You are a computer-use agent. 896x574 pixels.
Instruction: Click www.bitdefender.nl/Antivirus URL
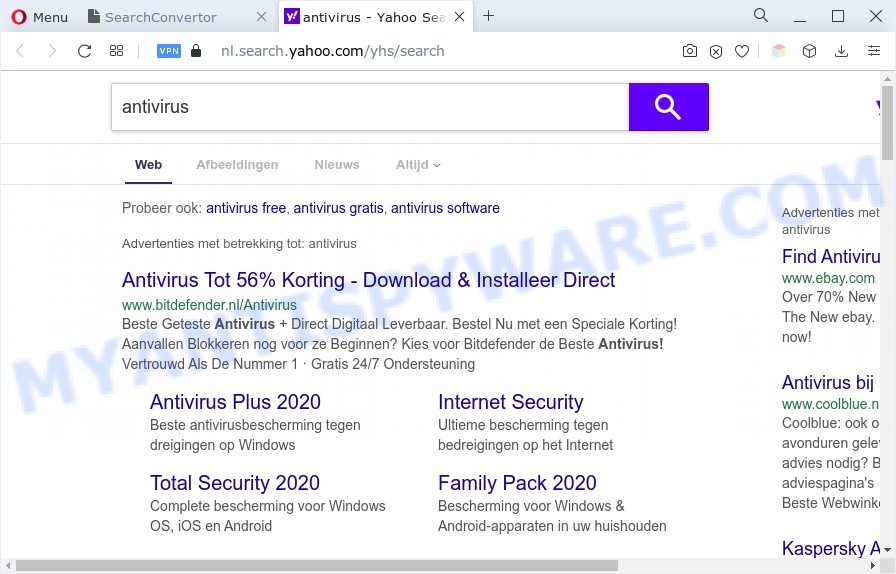(209, 305)
